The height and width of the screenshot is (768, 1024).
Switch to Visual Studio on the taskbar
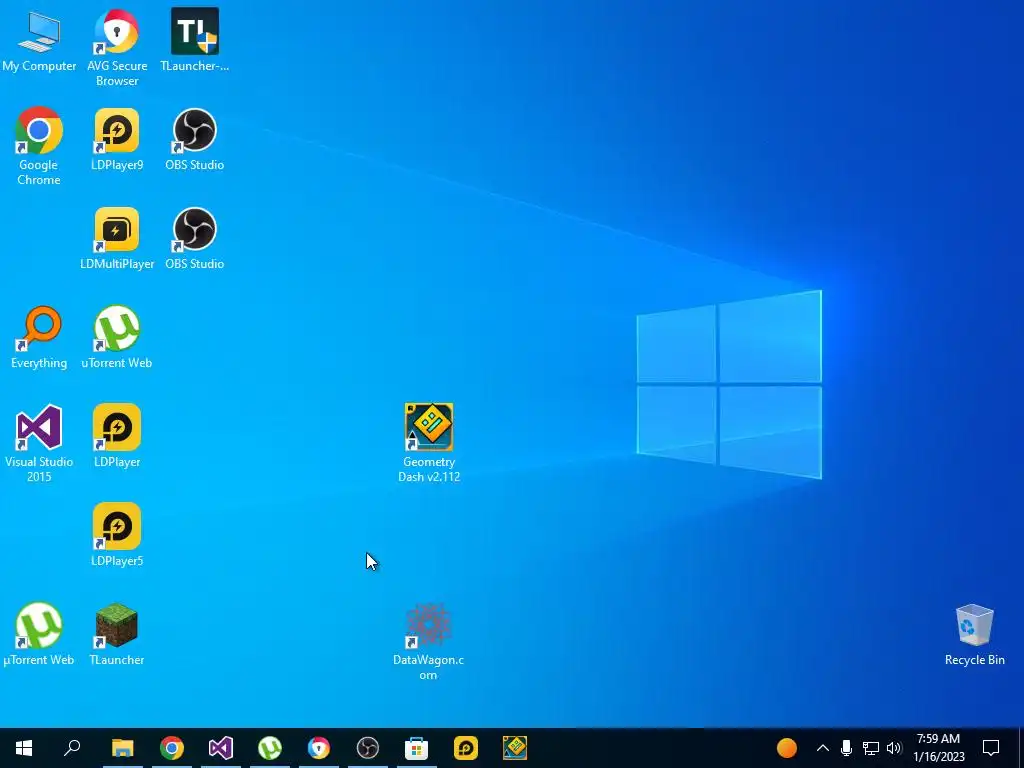tap(221, 748)
